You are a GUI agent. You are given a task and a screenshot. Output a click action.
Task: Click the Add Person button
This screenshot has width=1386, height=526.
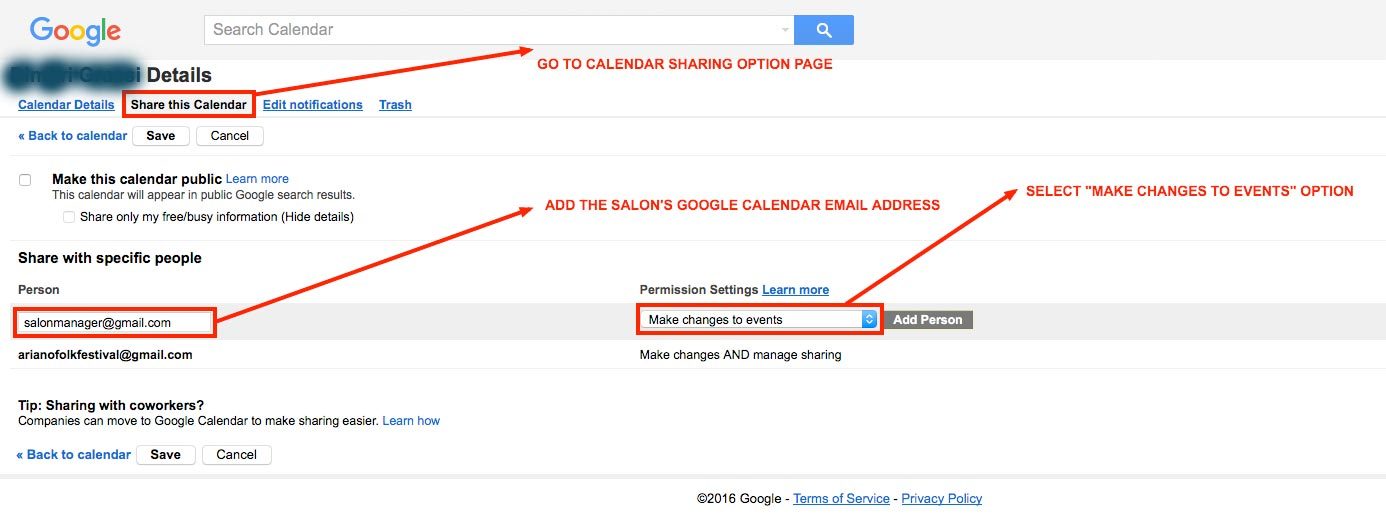tap(928, 320)
